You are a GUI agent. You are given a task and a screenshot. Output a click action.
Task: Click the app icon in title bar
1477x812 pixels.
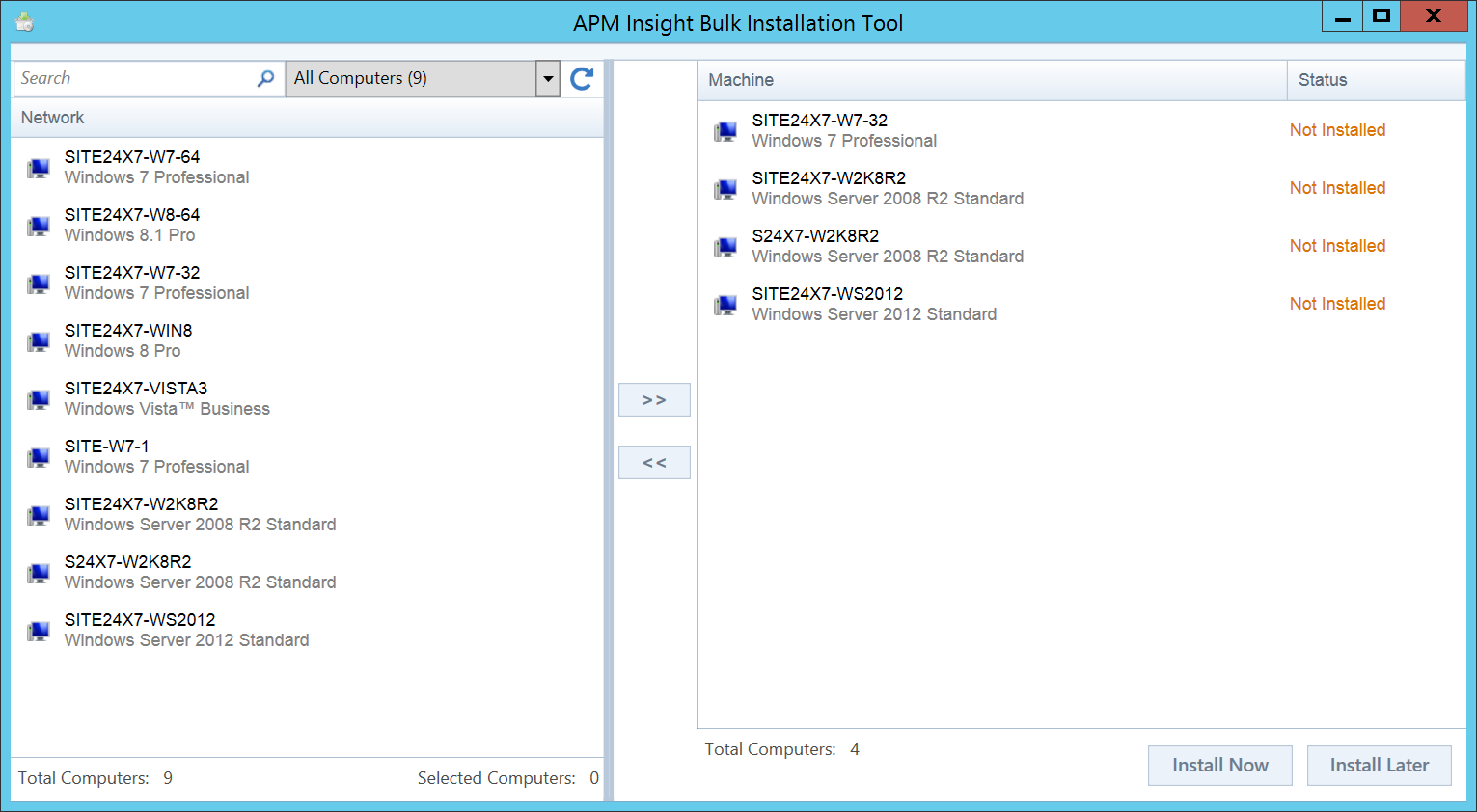[x=25, y=21]
